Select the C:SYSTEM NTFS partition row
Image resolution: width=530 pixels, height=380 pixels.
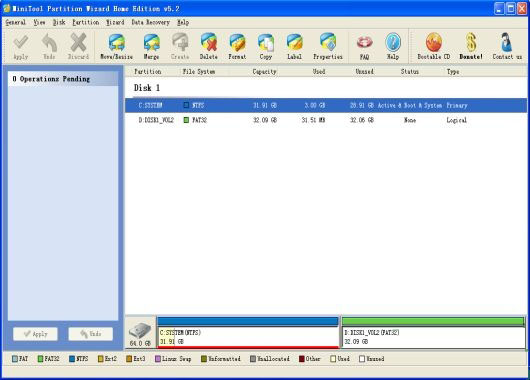pos(326,105)
